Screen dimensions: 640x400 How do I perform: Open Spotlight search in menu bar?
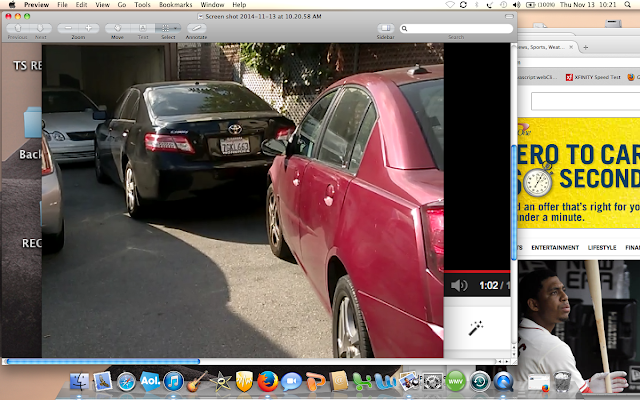[627, 4]
